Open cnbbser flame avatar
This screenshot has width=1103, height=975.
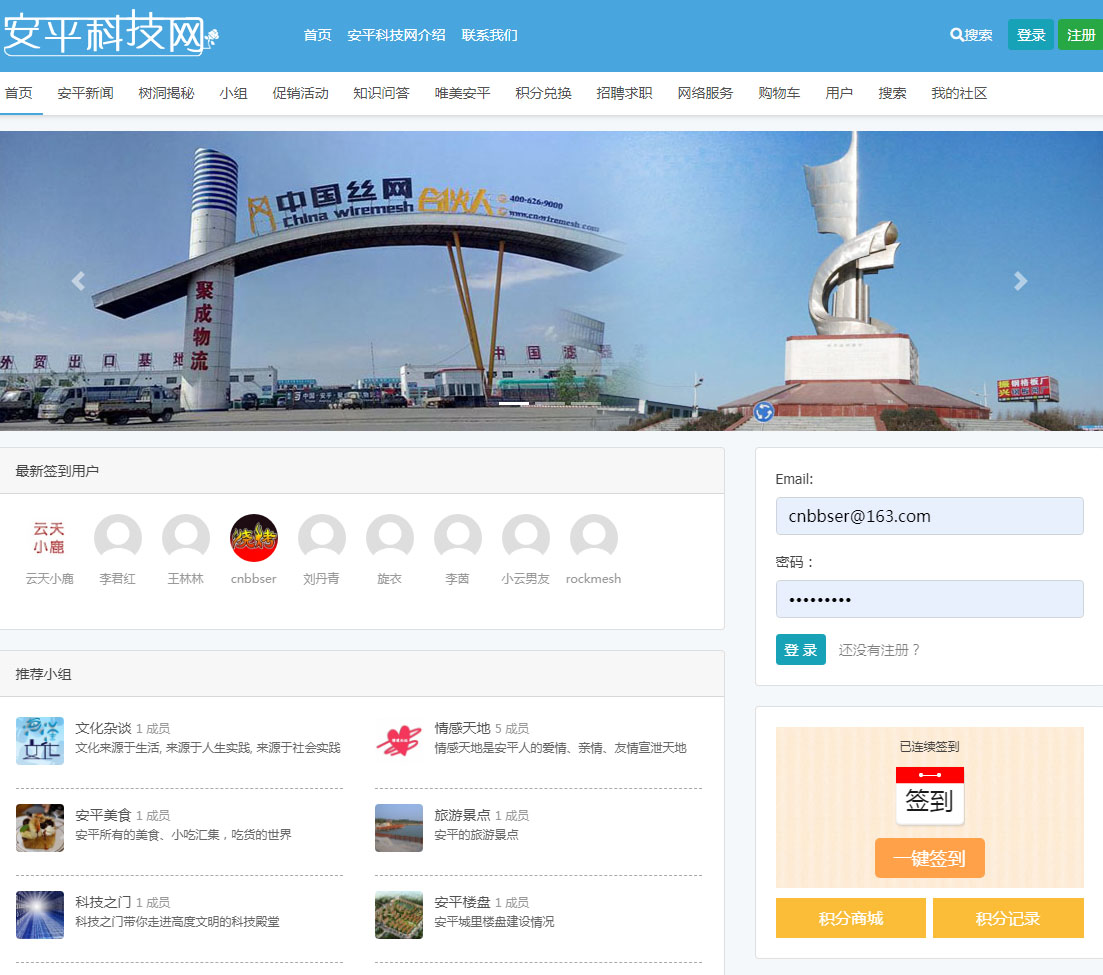254,538
